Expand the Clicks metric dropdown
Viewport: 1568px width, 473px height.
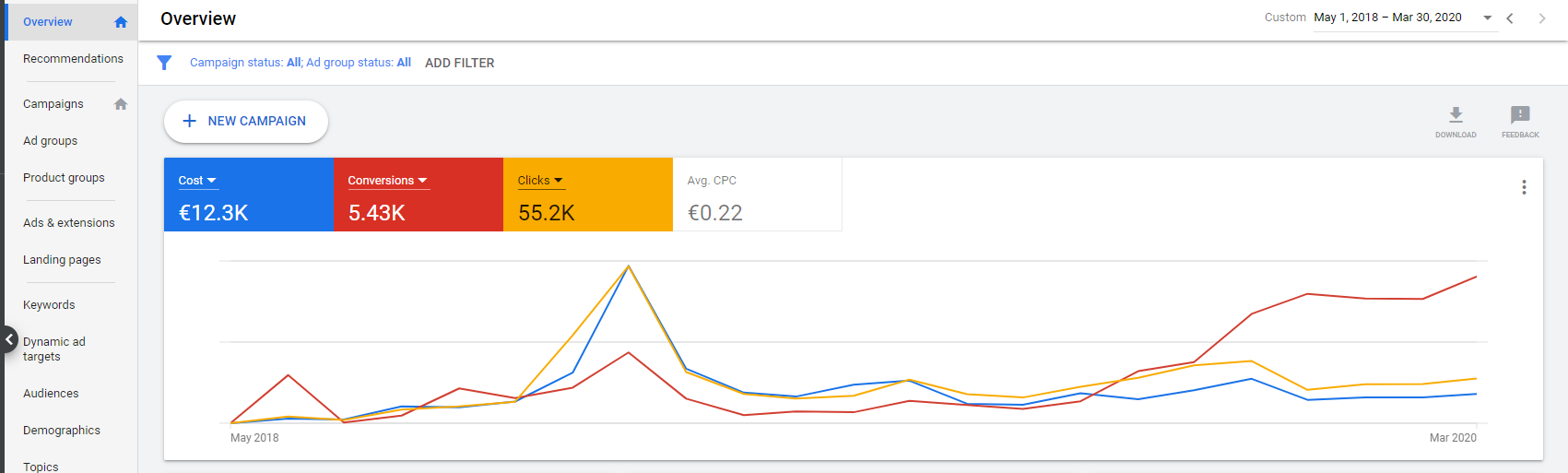[x=540, y=181]
